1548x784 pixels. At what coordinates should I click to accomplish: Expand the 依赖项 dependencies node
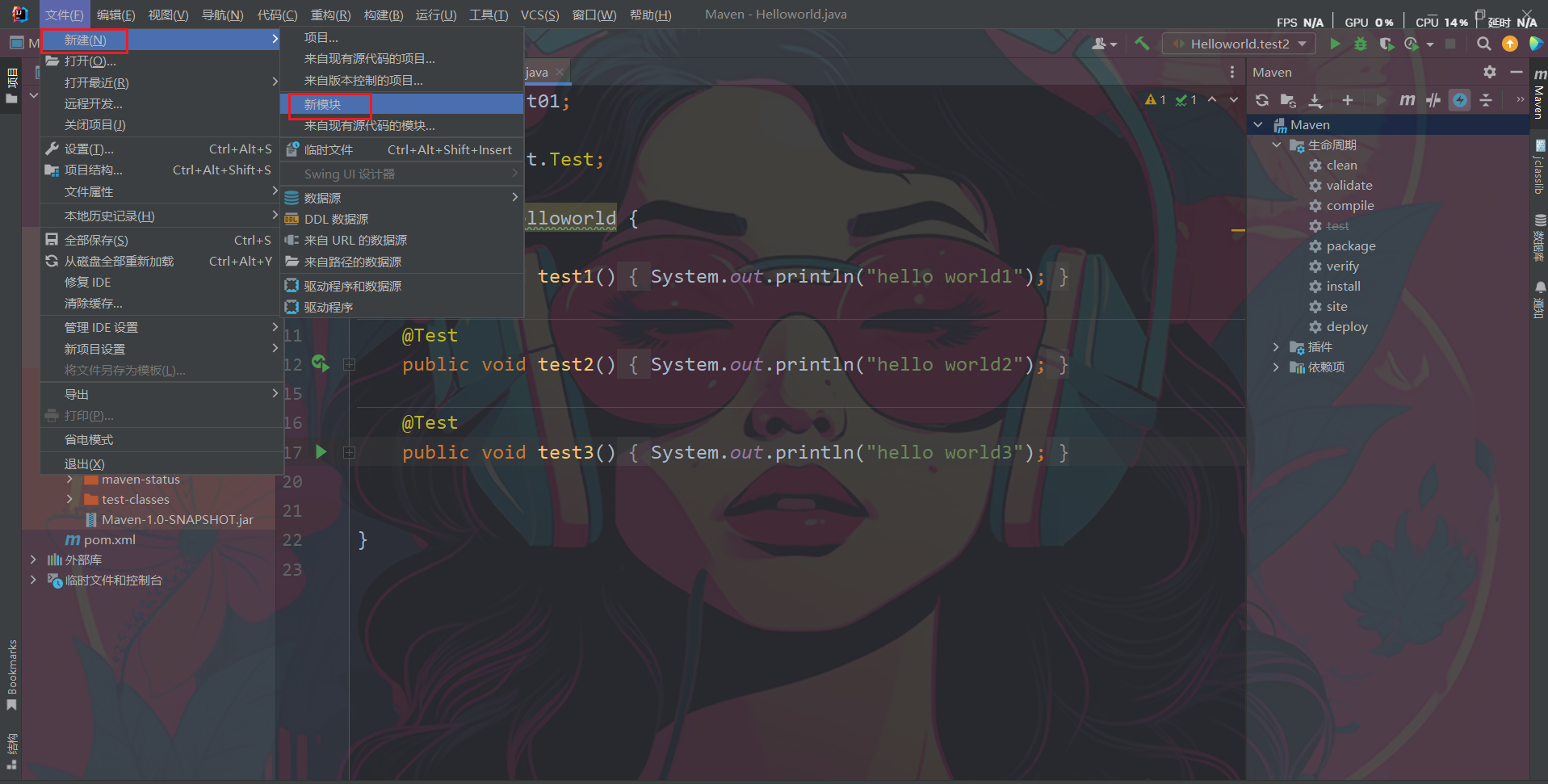point(1277,367)
